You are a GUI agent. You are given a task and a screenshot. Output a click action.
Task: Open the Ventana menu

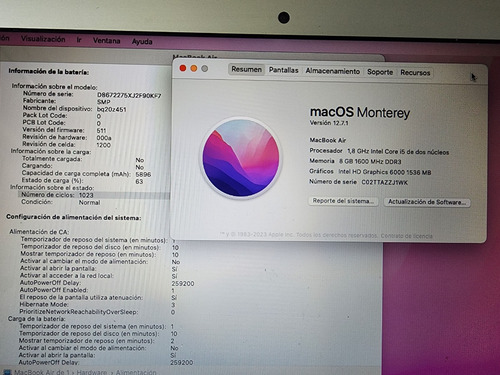click(107, 41)
